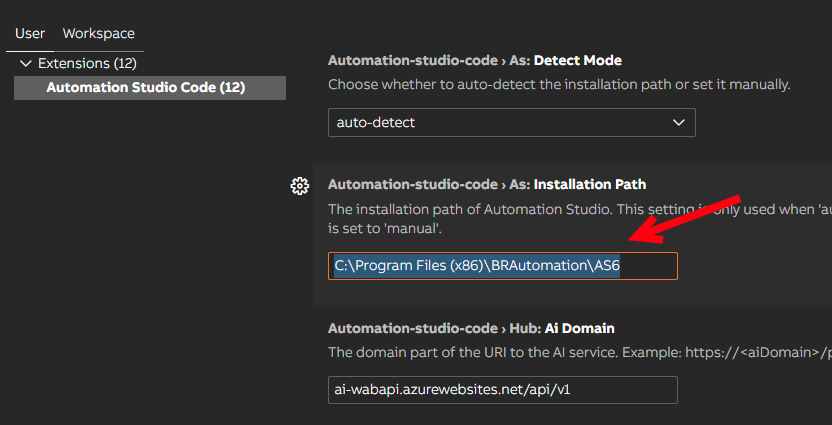Viewport: 832px width, 425px height.
Task: Click the Detect Mode setting title
Action: pyautogui.click(x=475, y=60)
